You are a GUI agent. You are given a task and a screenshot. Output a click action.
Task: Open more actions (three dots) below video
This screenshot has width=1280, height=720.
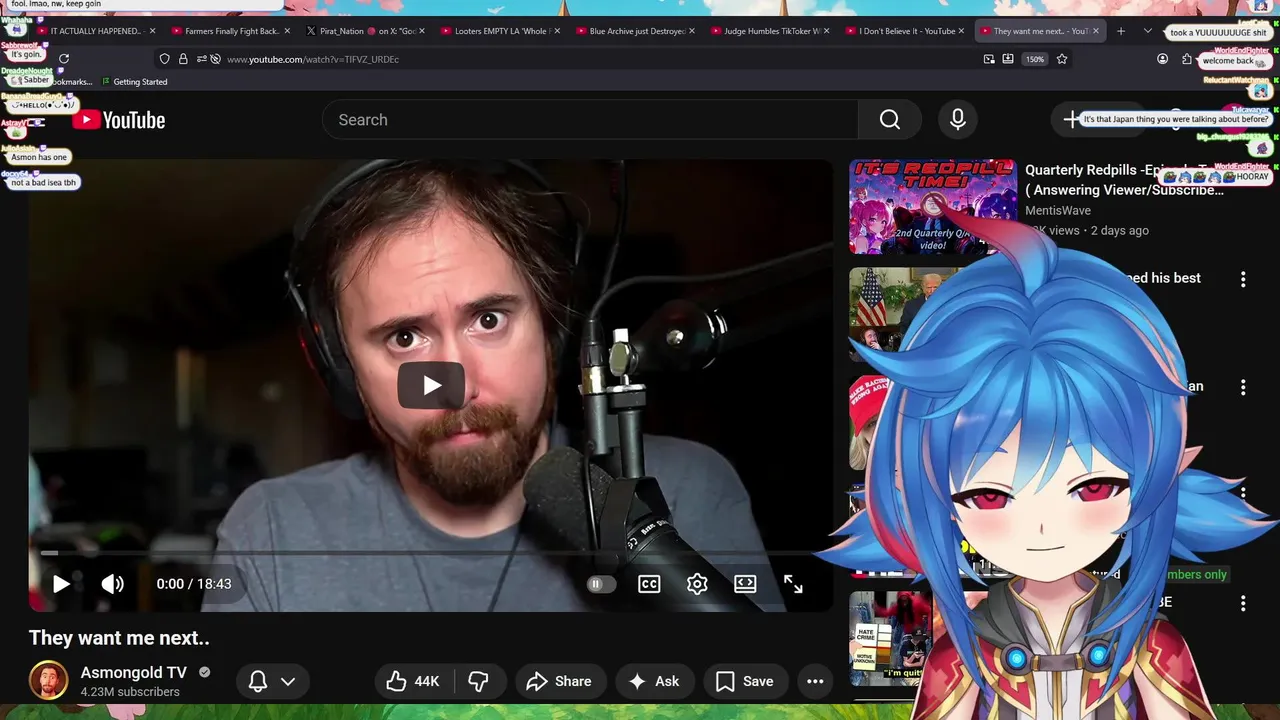point(815,681)
